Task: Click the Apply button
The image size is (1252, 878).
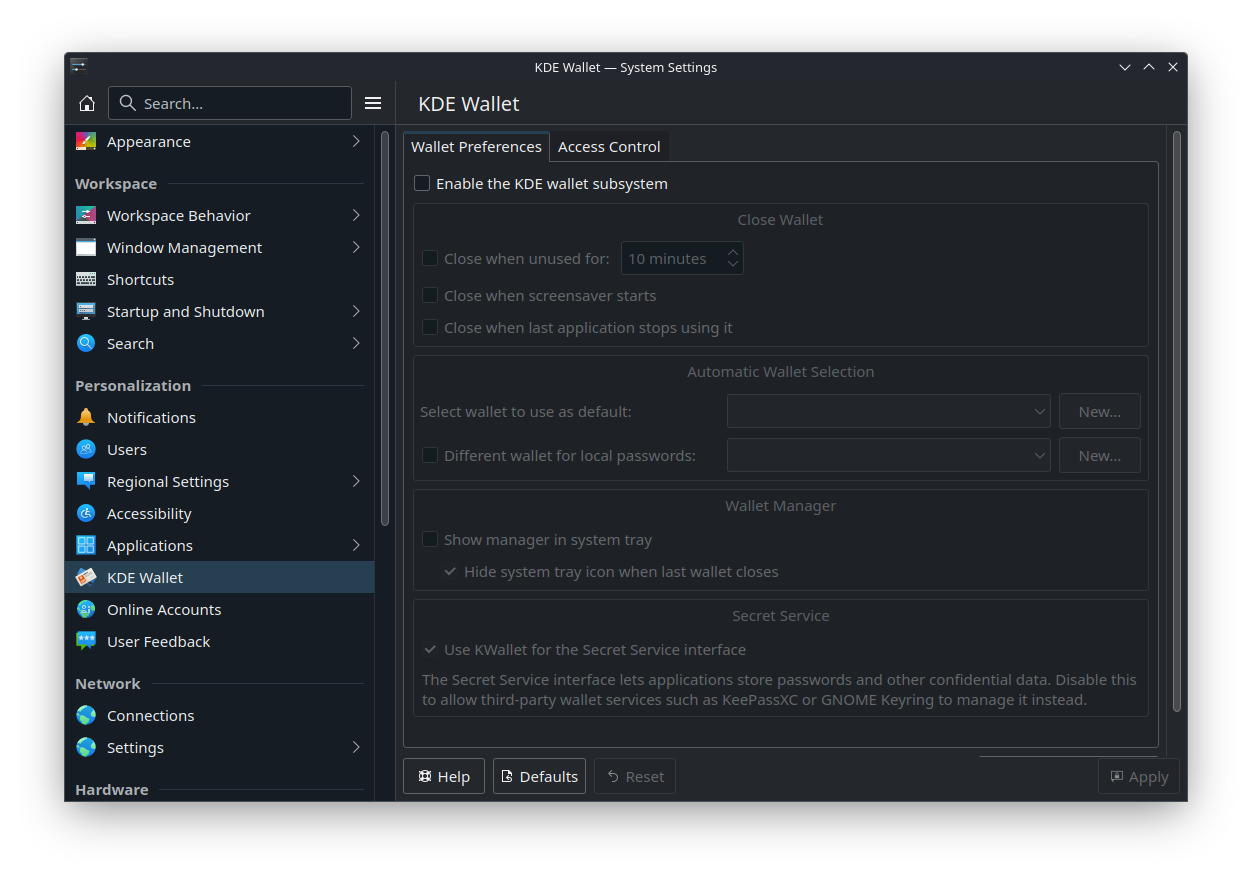Action: 1139,777
